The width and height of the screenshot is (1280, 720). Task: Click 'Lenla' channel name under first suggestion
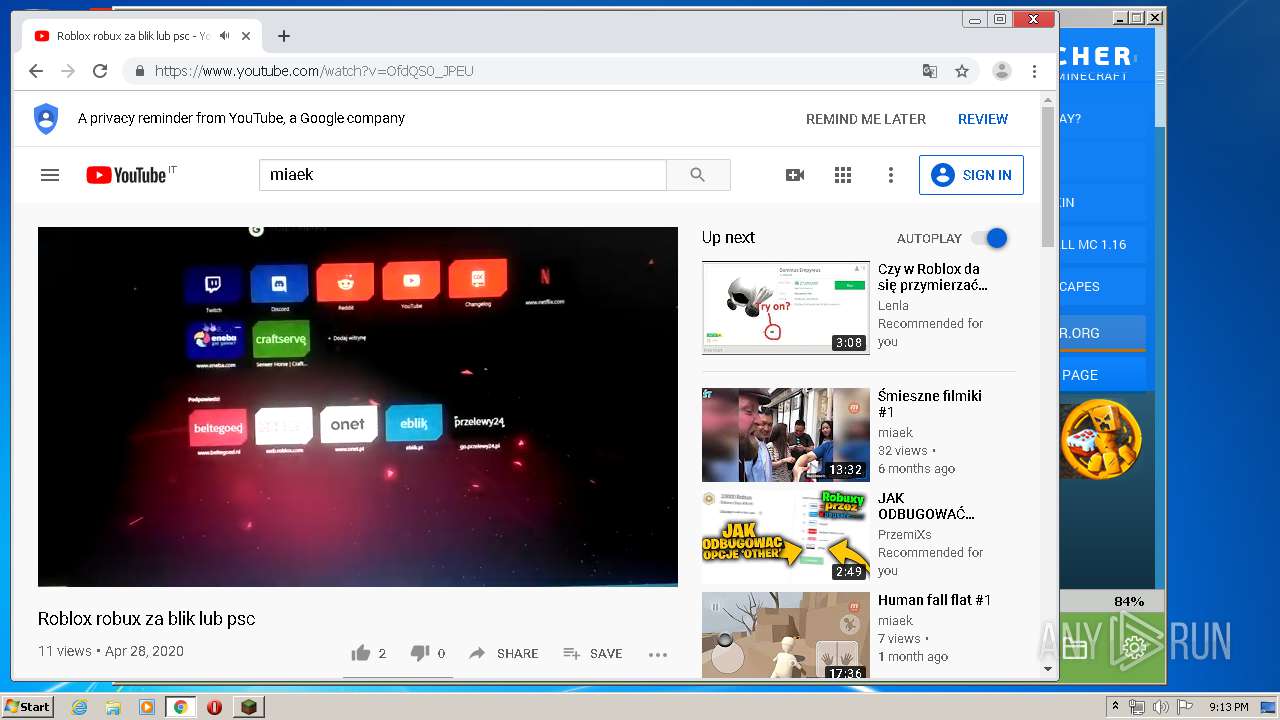click(x=893, y=305)
